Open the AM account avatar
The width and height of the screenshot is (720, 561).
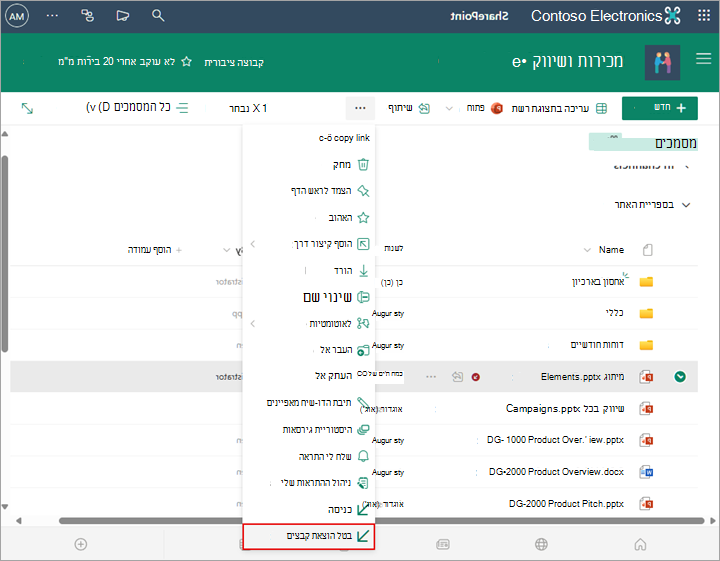tap(17, 16)
